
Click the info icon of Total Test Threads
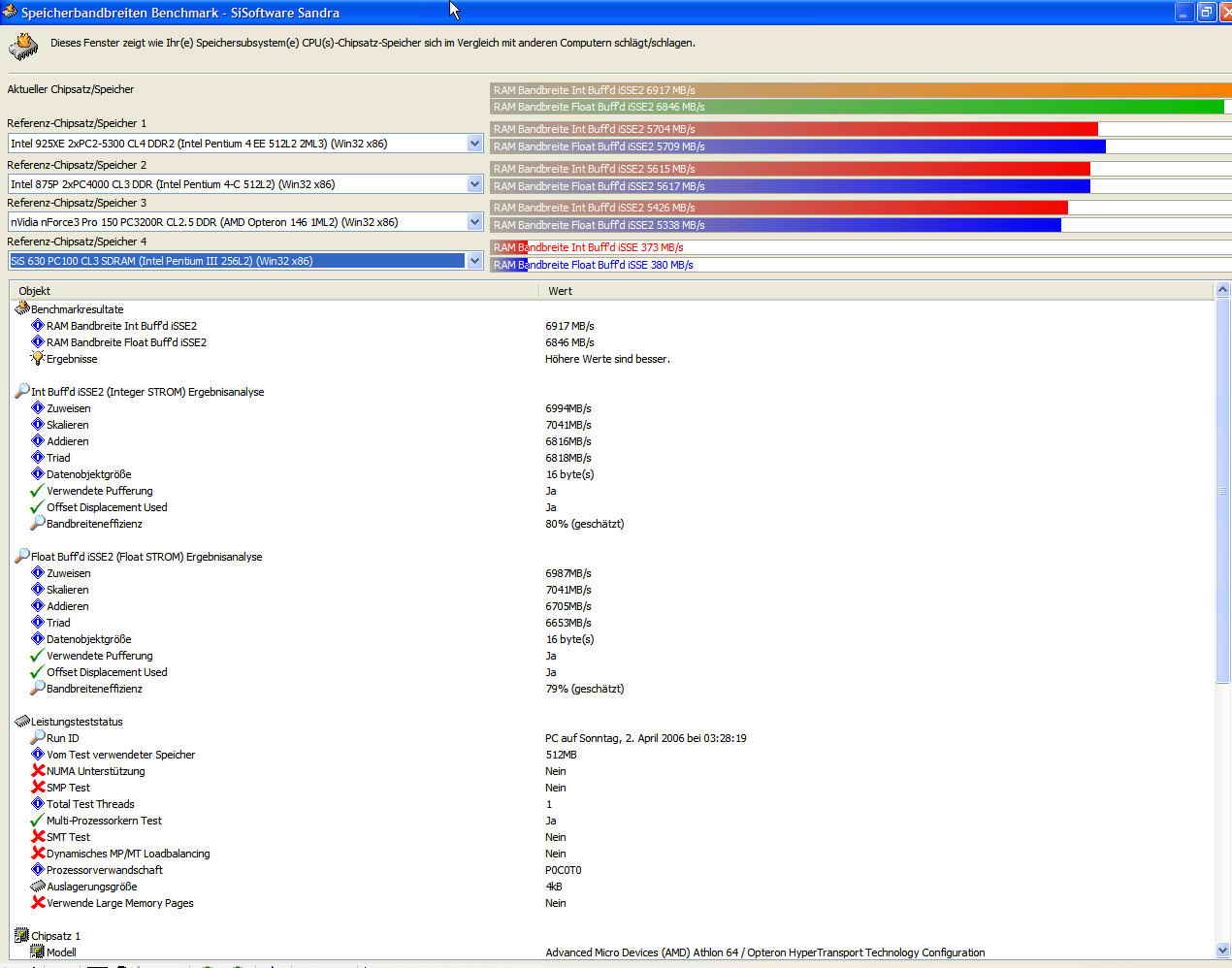38,803
